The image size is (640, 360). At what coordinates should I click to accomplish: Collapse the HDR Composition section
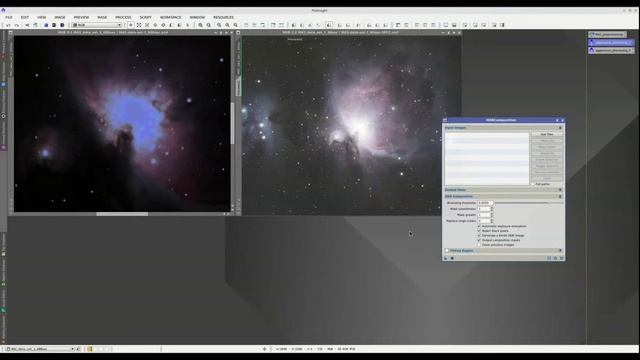[x=560, y=196]
